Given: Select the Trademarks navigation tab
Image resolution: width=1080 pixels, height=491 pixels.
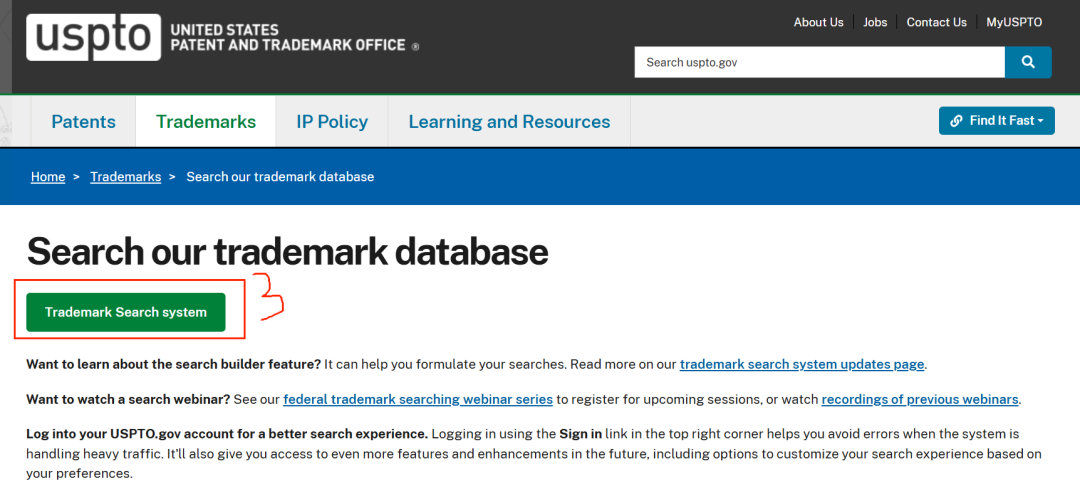Looking at the screenshot, I should click(x=206, y=122).
